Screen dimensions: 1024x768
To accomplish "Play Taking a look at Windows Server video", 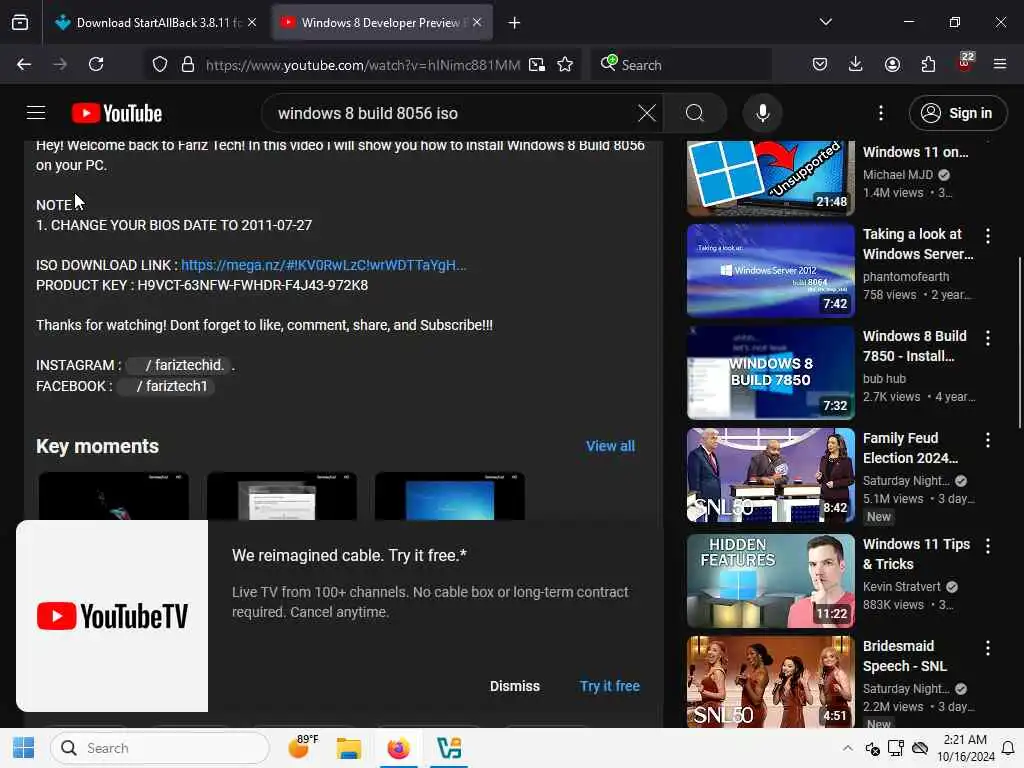I will 771,270.
